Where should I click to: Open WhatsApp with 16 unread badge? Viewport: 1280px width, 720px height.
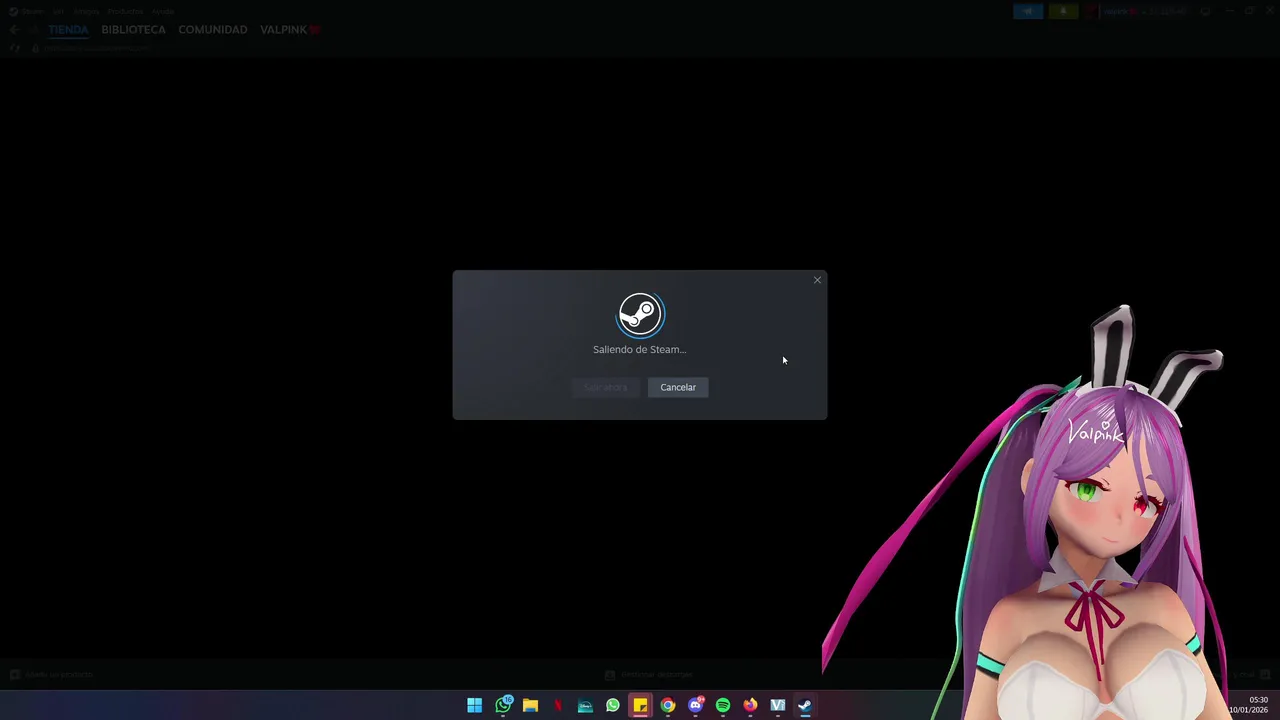[503, 705]
